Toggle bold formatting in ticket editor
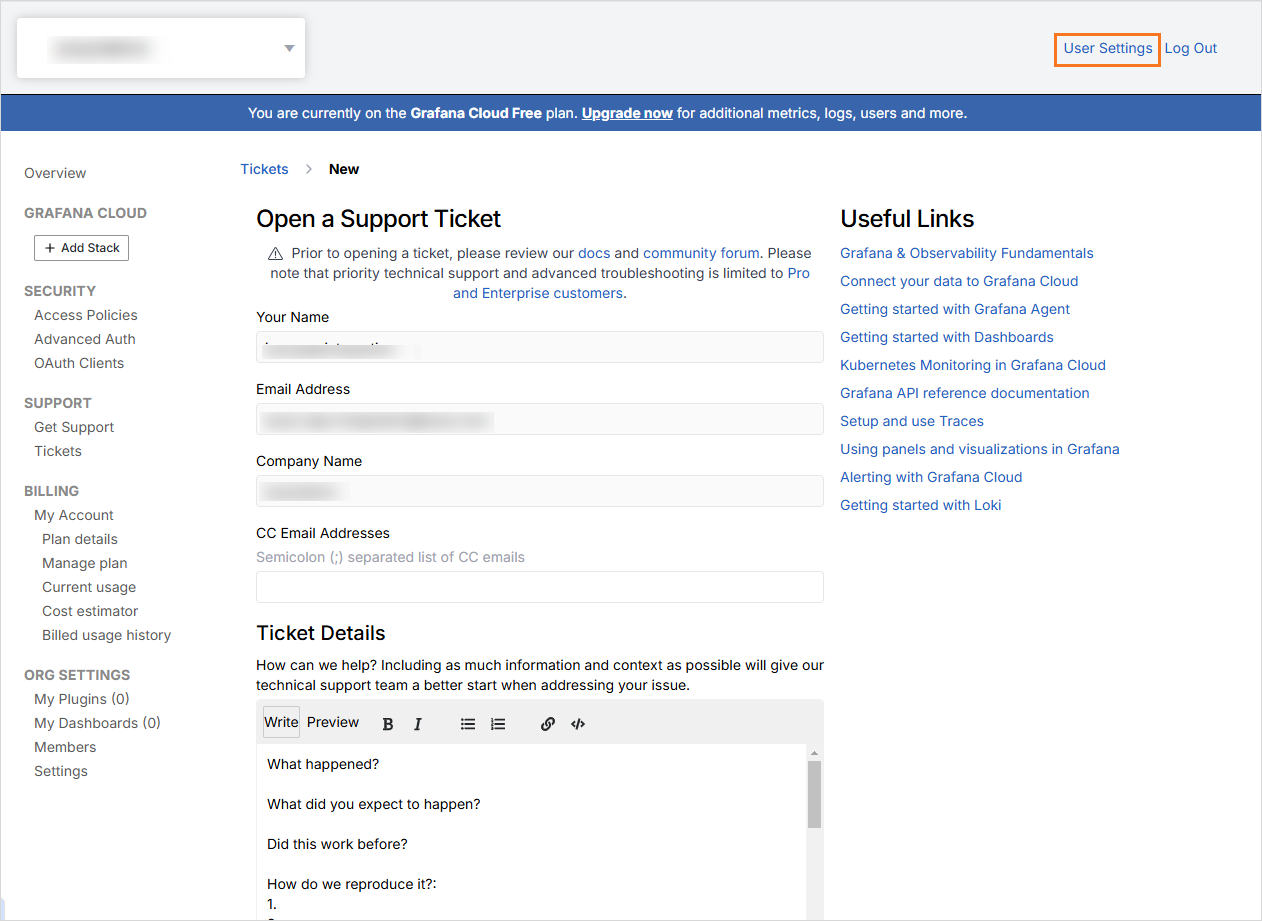Screen dimensions: 1262x921 [388, 724]
